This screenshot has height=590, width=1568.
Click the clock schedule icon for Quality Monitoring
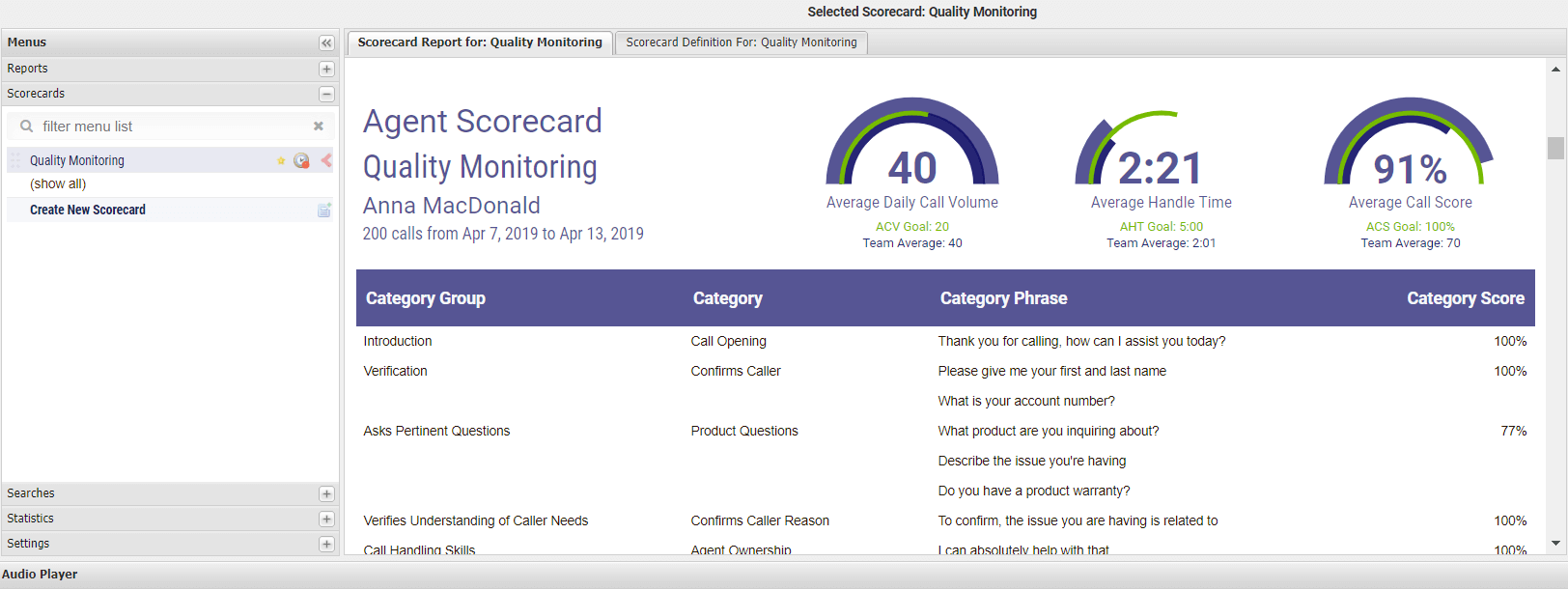coord(301,161)
